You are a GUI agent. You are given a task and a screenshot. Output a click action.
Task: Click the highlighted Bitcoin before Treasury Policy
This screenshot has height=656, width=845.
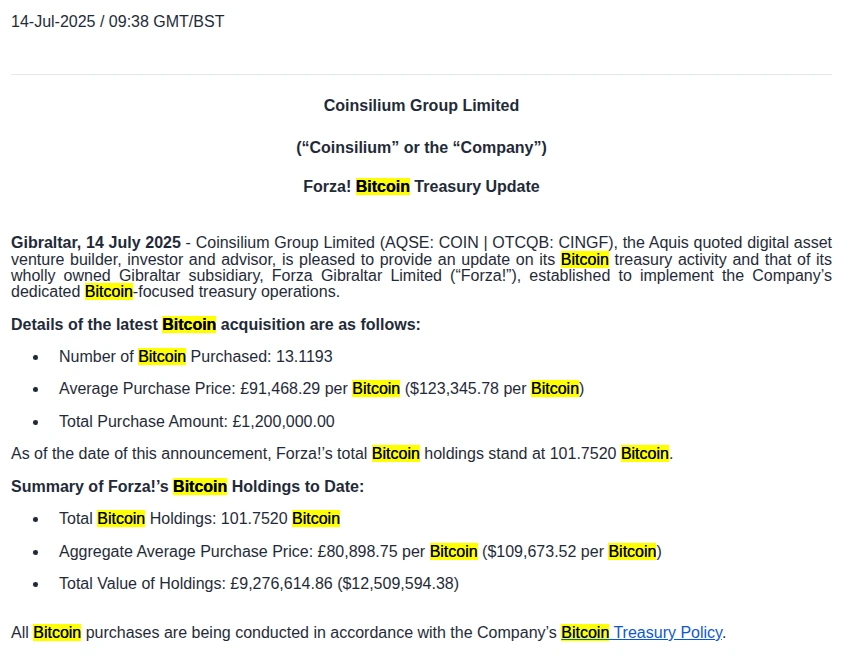[x=585, y=632]
